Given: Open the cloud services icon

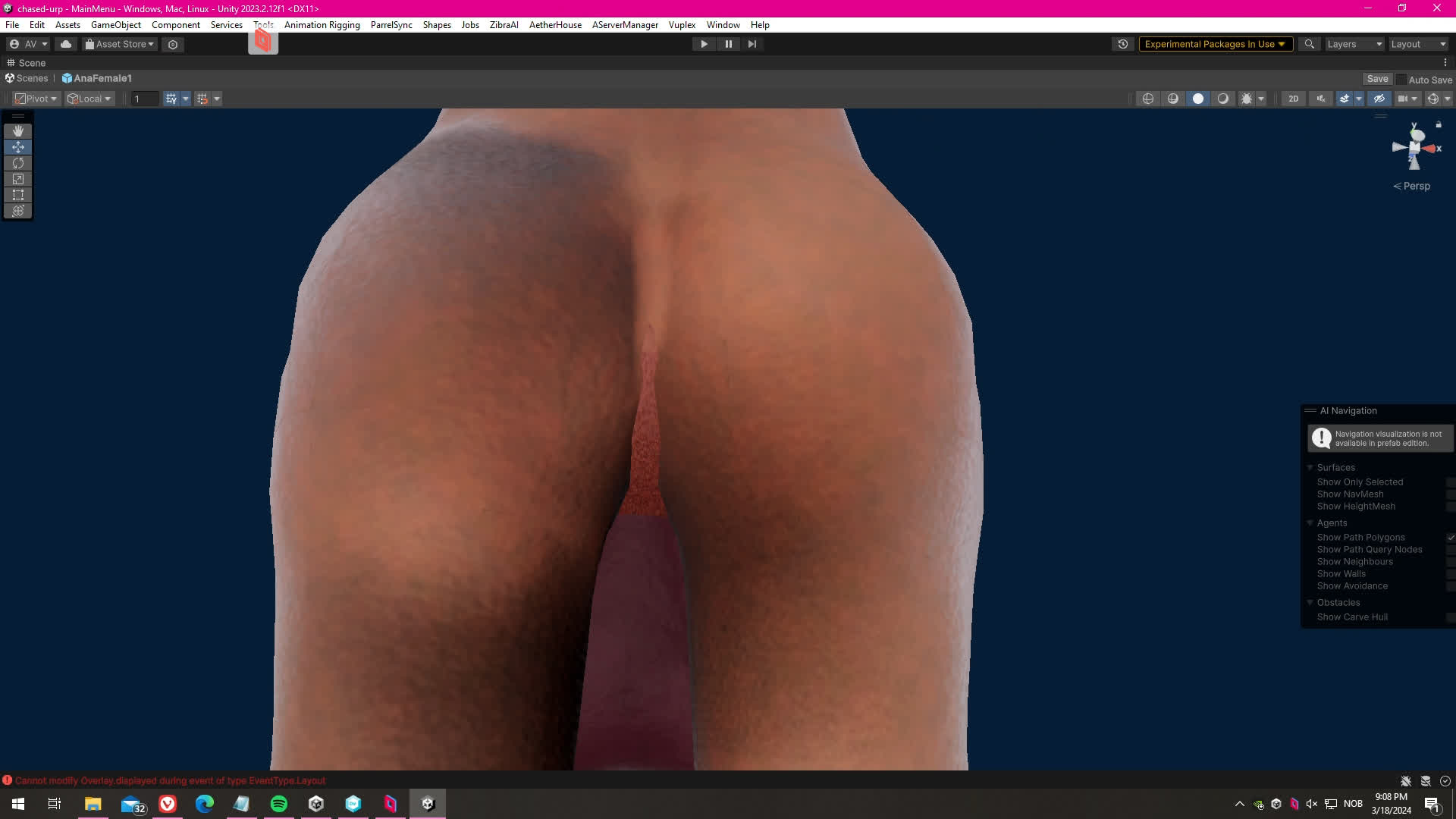Looking at the screenshot, I should tap(66, 44).
